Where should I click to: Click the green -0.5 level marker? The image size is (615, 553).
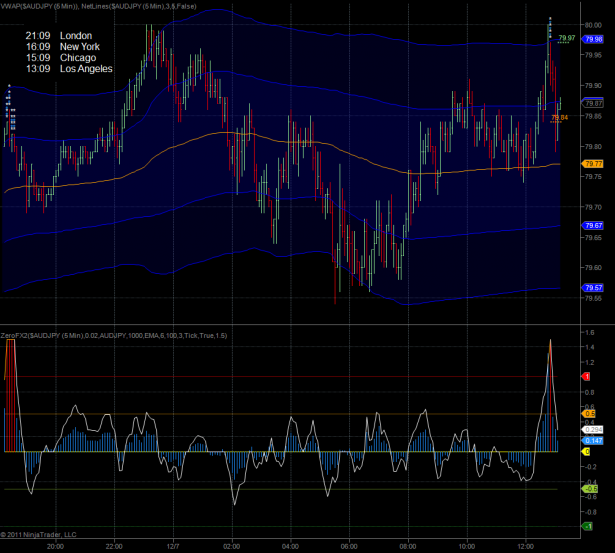coord(590,488)
